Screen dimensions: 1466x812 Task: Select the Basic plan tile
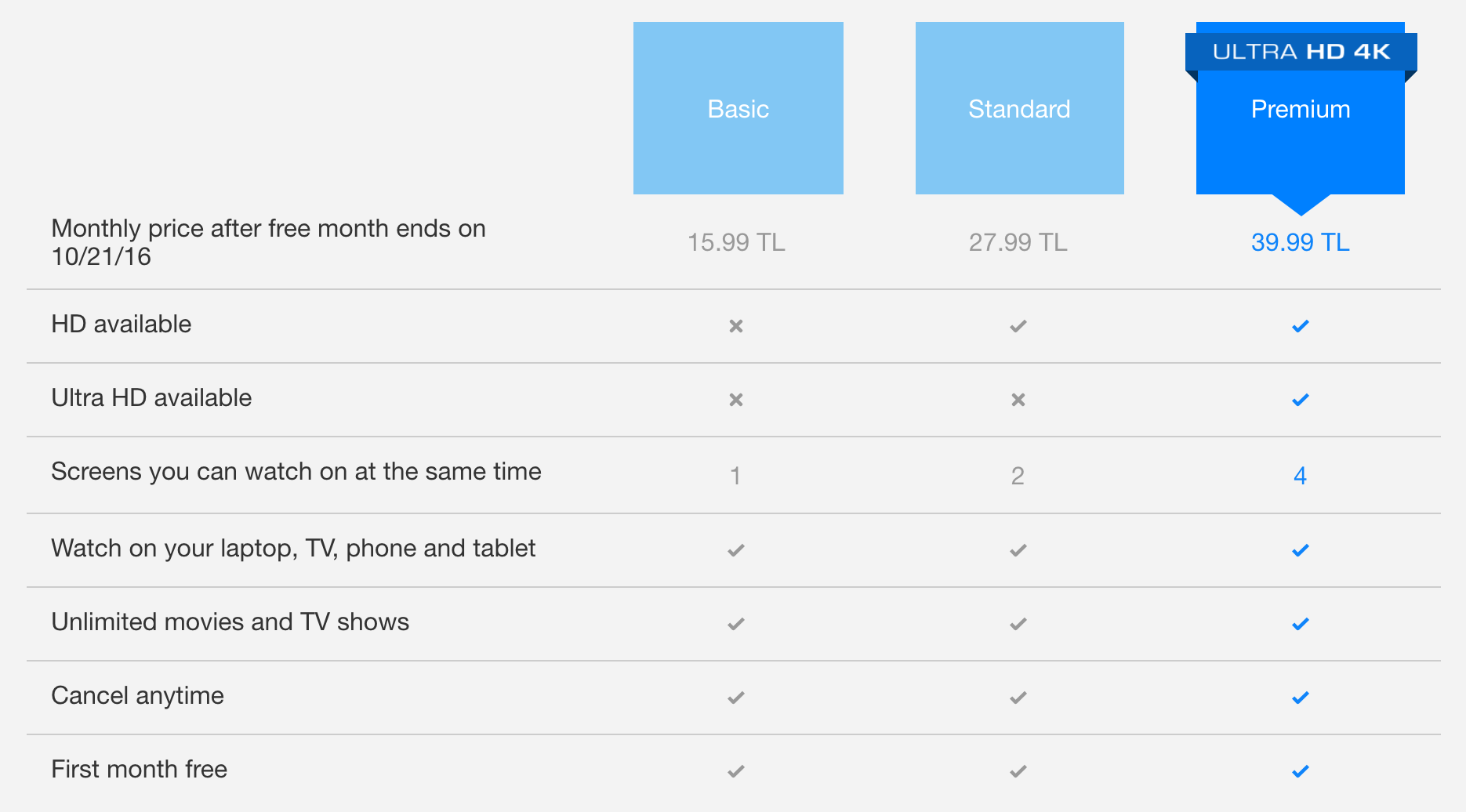click(738, 108)
